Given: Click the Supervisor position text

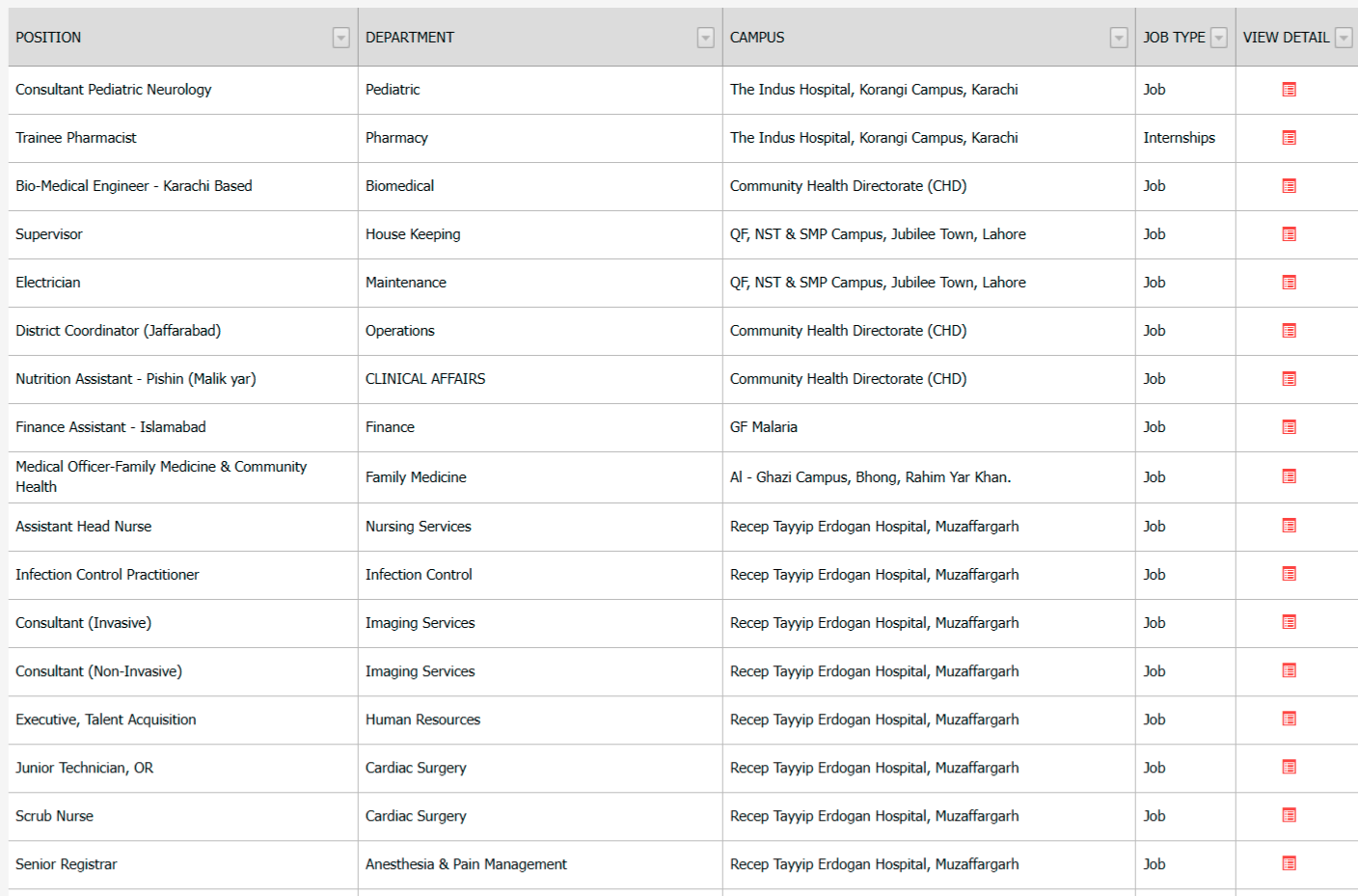Looking at the screenshot, I should click(49, 234).
